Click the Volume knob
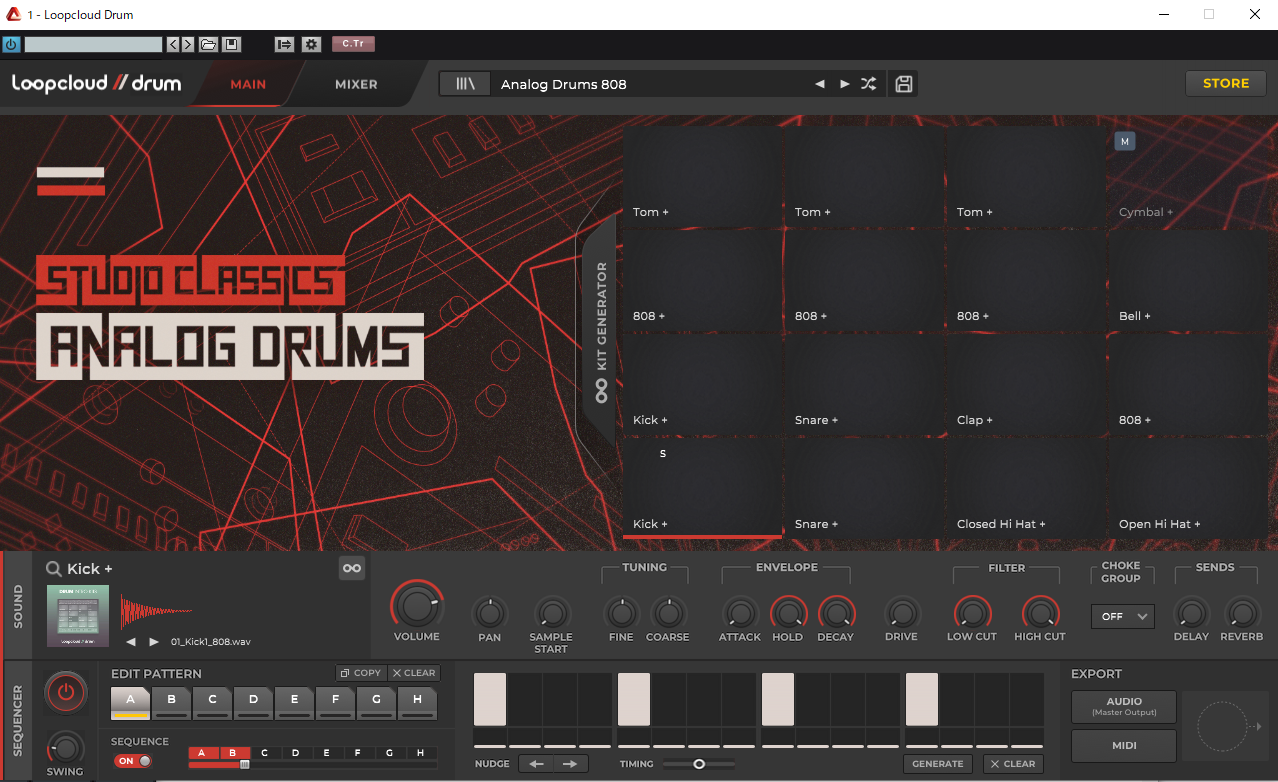 416,606
